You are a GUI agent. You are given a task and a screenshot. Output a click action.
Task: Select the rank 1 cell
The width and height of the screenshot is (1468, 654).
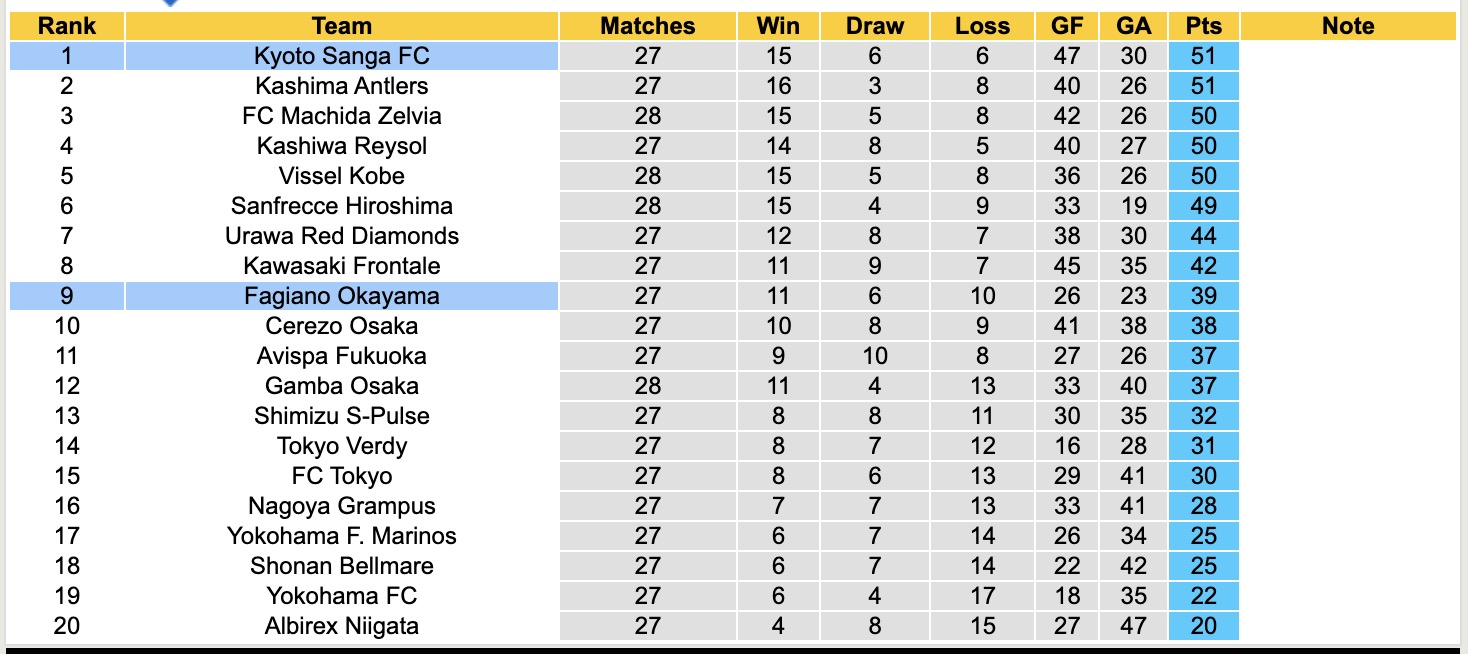67,56
